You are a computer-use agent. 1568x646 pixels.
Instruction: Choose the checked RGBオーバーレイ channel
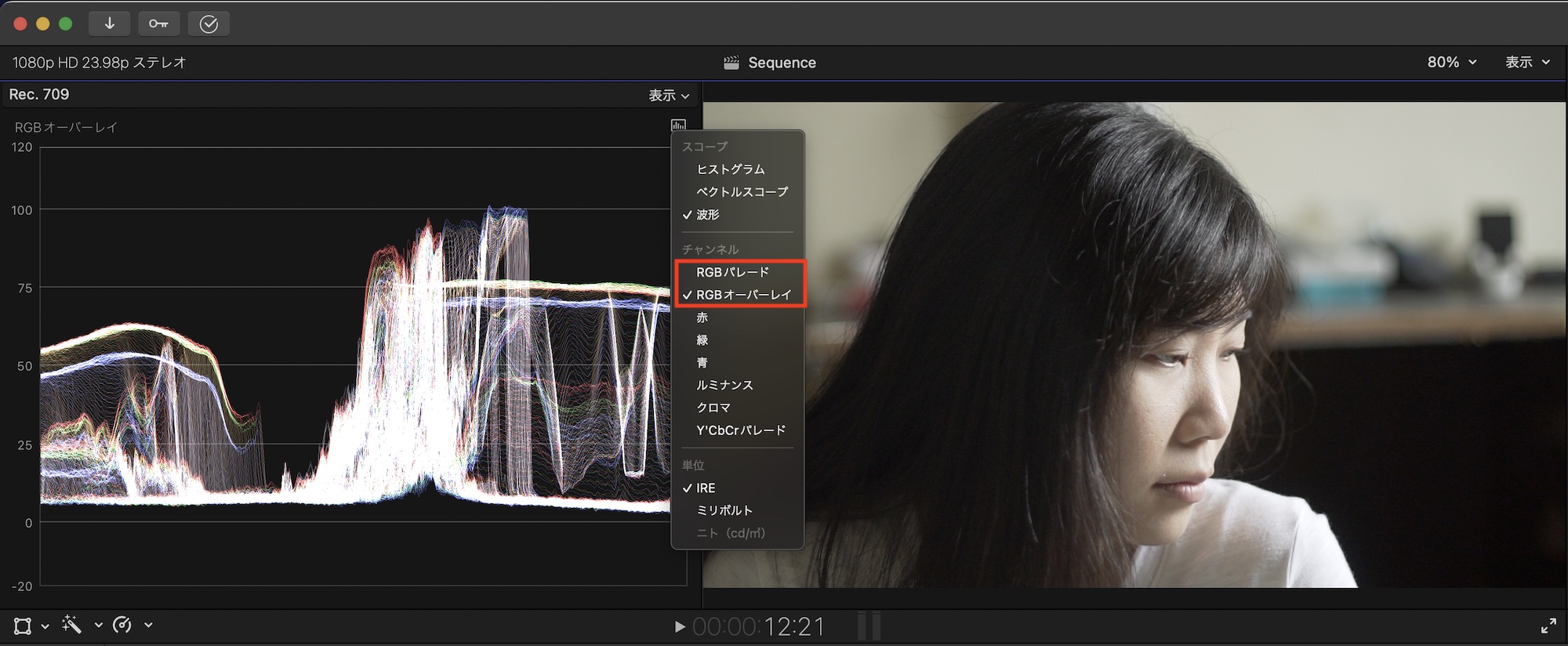(743, 295)
